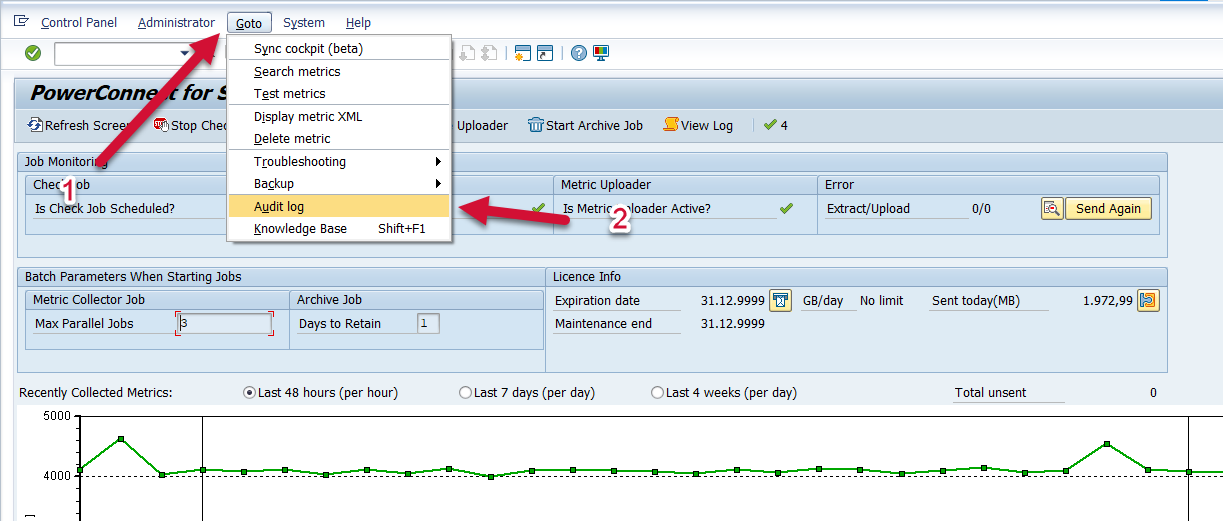Click the licence icon next to Expiration date
The image size is (1223, 521).
pos(781,300)
